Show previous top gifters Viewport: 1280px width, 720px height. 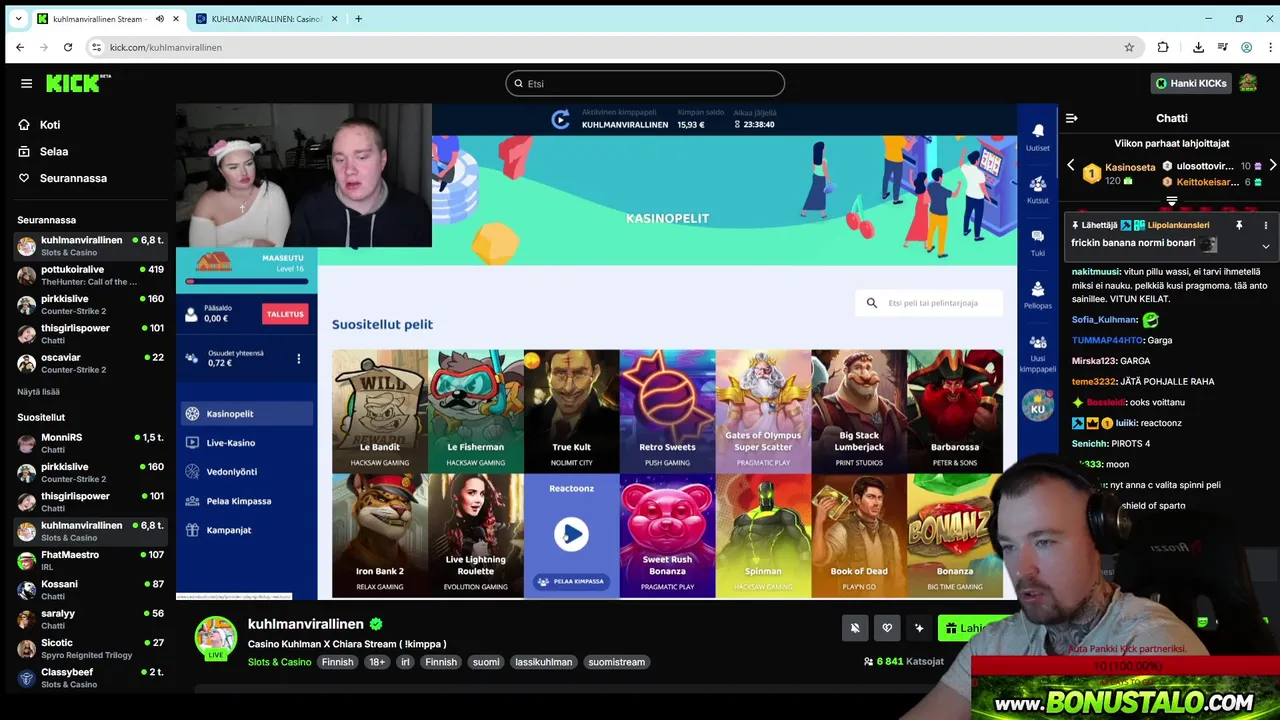coord(1070,166)
